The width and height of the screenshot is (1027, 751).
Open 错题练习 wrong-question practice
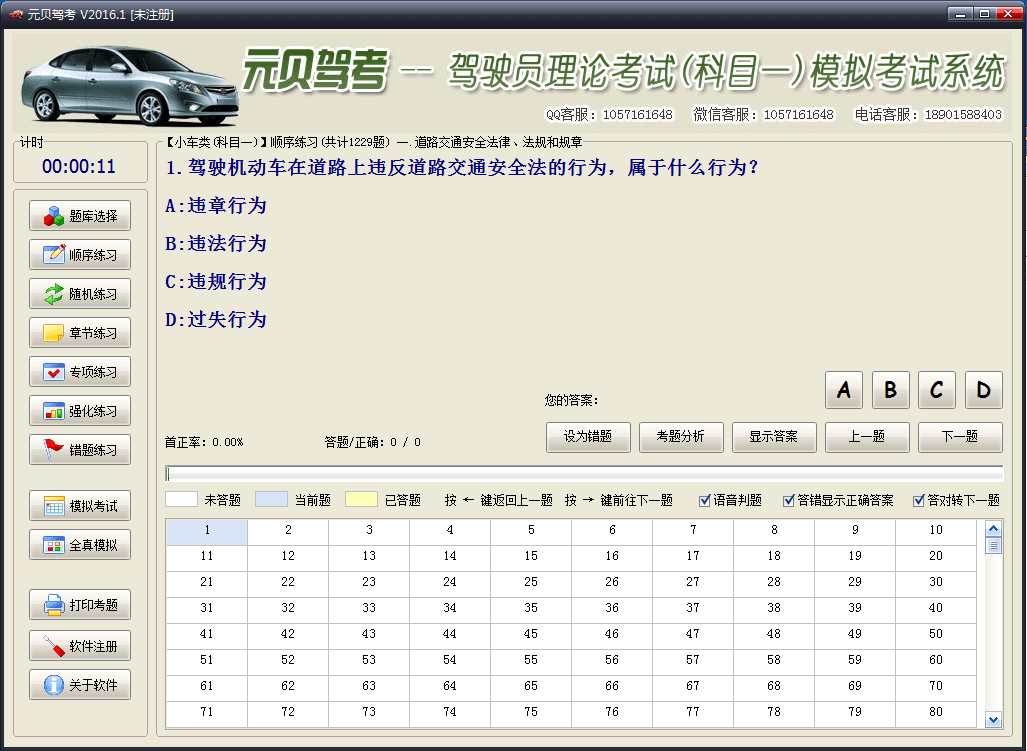click(80, 450)
